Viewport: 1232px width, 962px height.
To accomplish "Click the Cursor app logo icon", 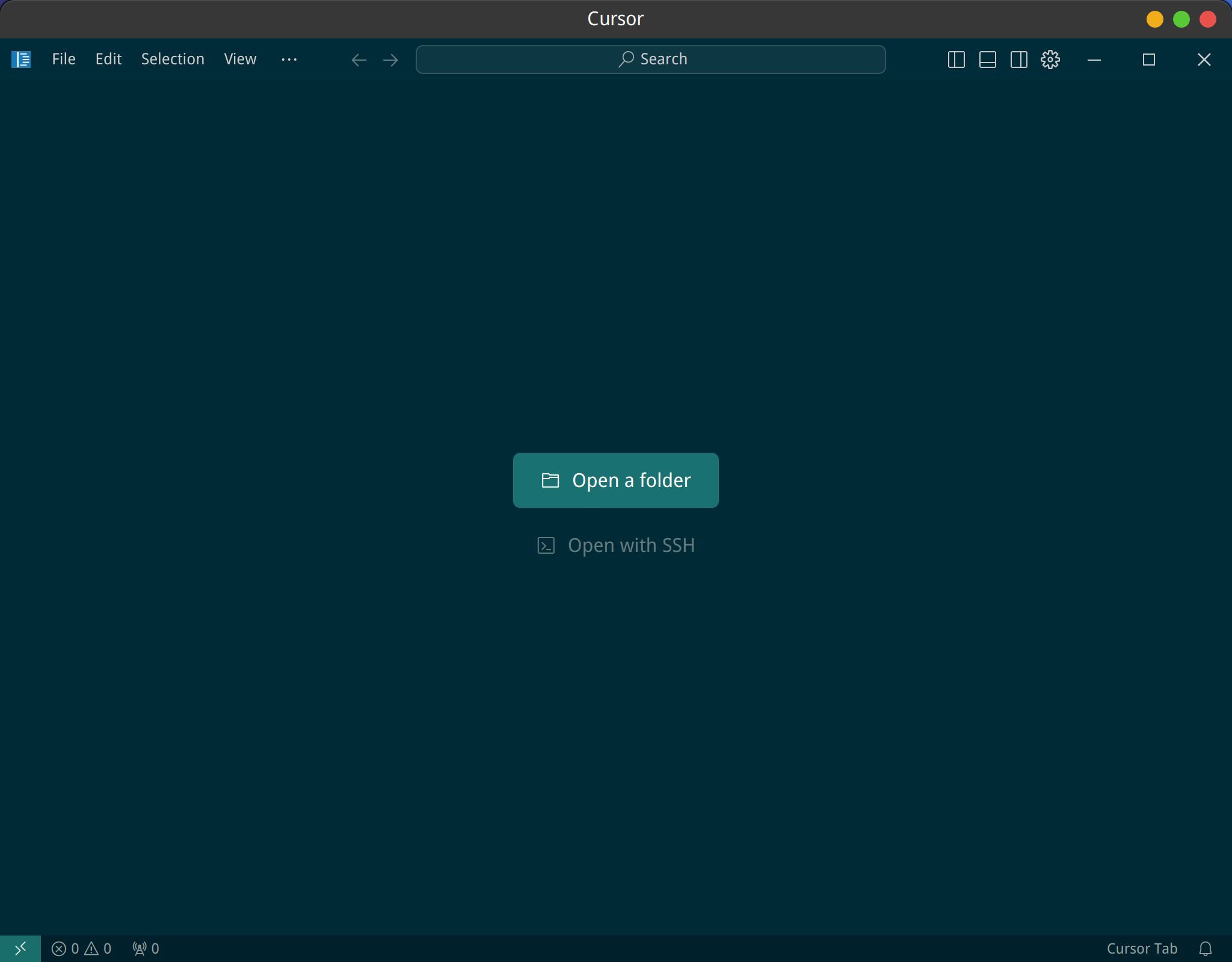I will pyautogui.click(x=21, y=60).
